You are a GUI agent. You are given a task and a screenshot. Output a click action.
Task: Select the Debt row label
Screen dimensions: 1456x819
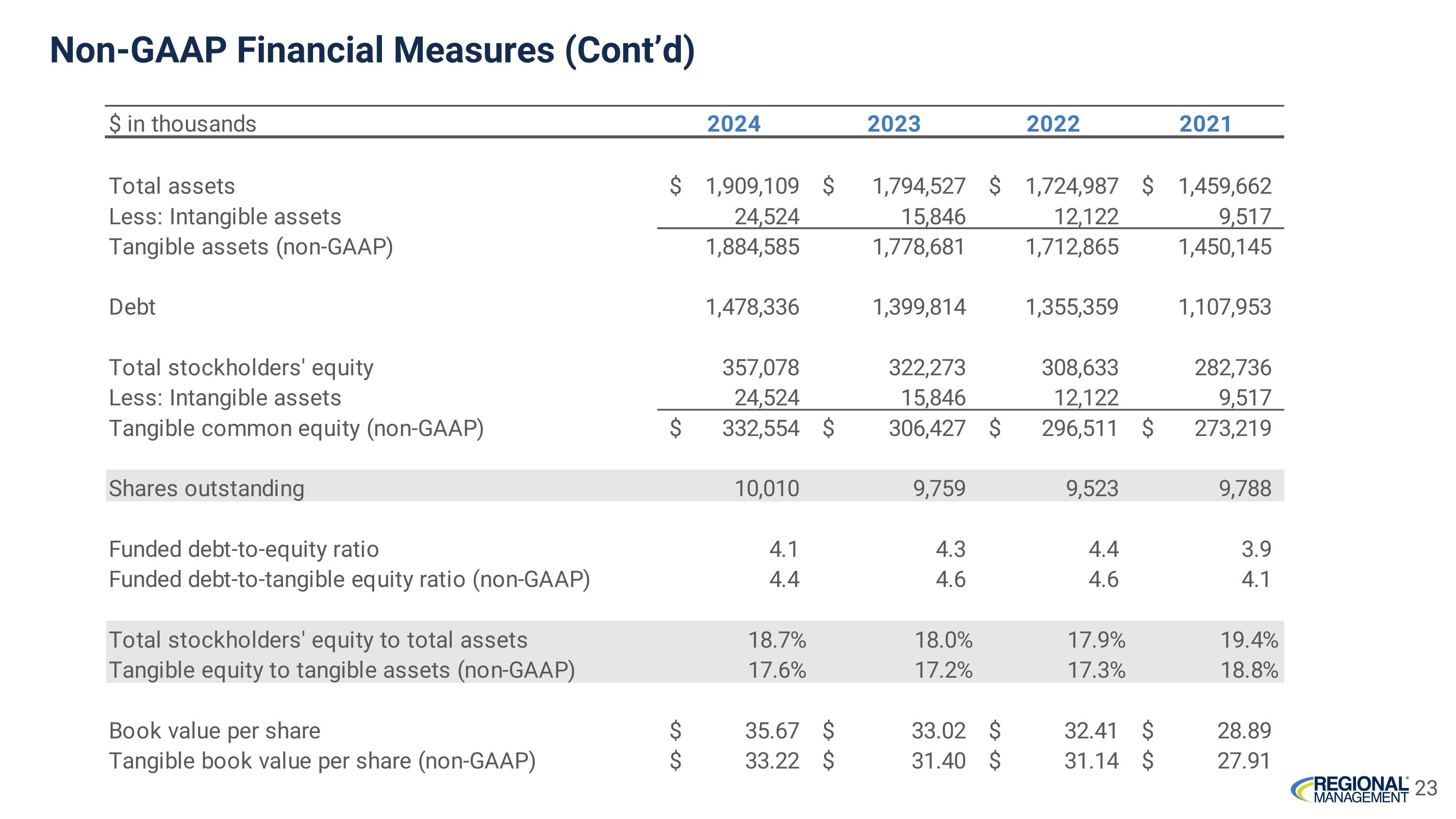click(132, 307)
